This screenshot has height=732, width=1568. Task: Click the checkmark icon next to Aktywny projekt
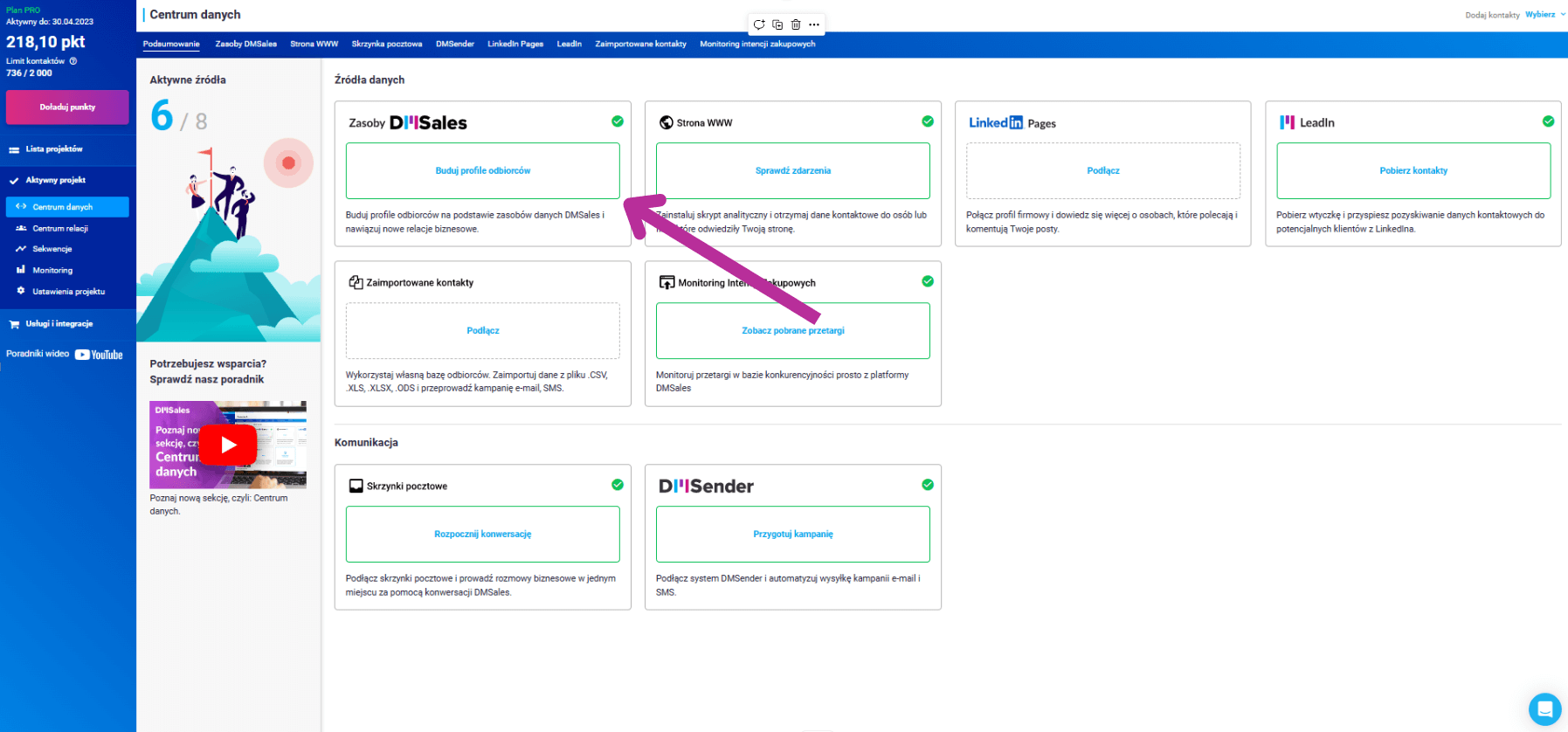tap(14, 181)
